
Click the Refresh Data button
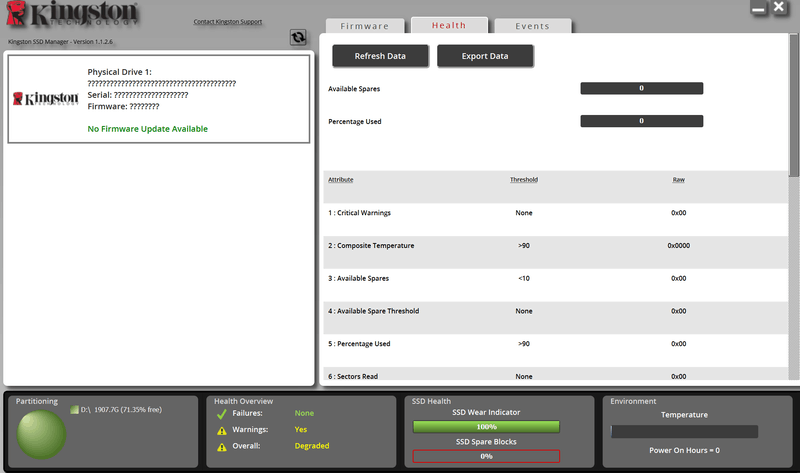tap(380, 56)
